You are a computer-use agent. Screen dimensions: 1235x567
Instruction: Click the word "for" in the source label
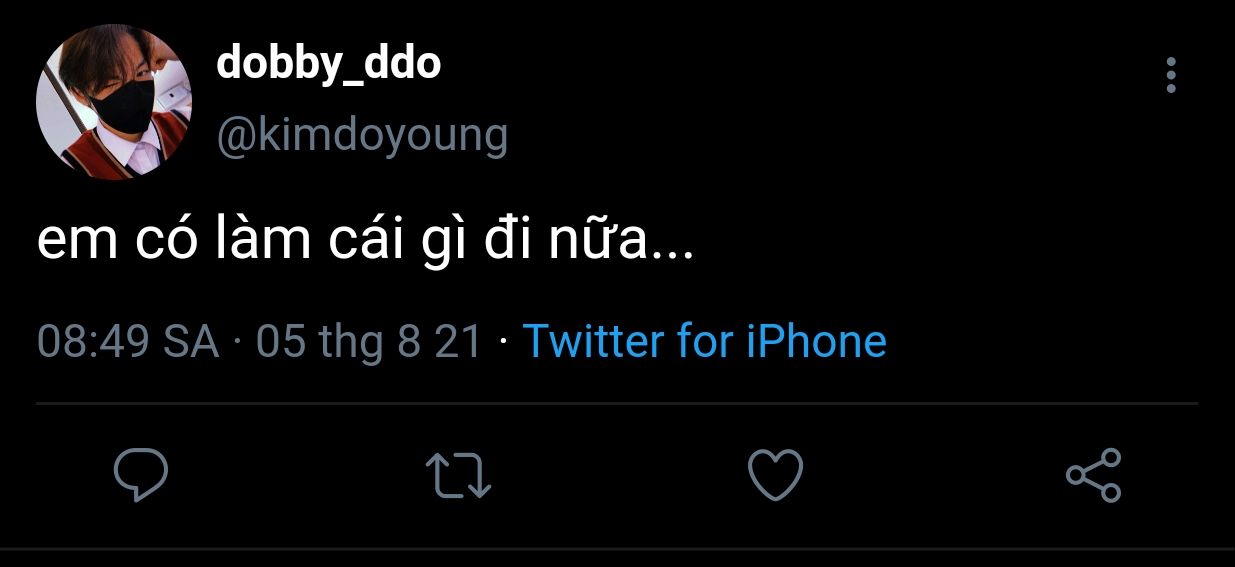point(705,341)
